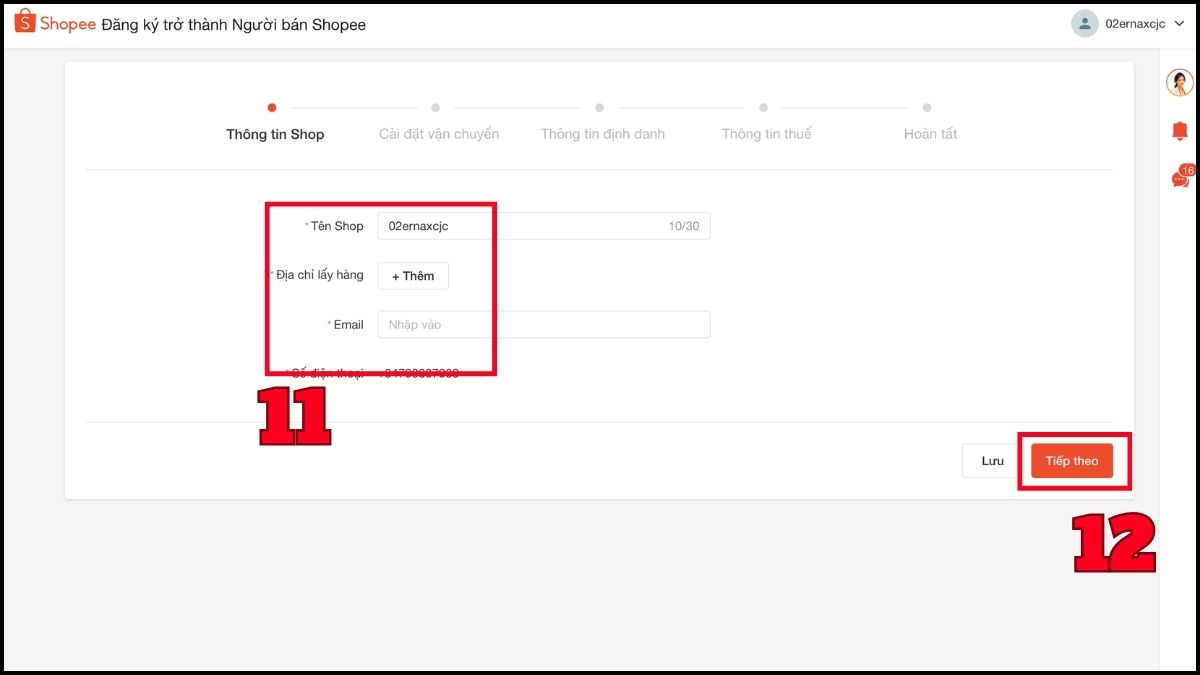This screenshot has width=1200, height=675.
Task: Expand the 02ernaxcjc account dropdown arrow
Action: pyautogui.click(x=1179, y=24)
